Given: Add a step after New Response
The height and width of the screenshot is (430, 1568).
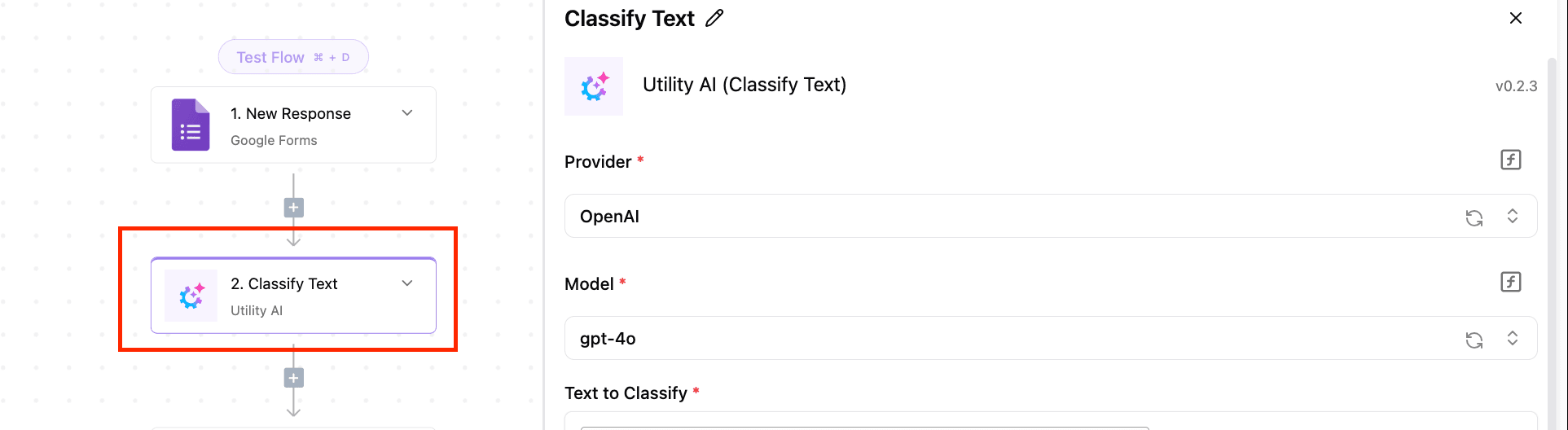Looking at the screenshot, I should [293, 208].
